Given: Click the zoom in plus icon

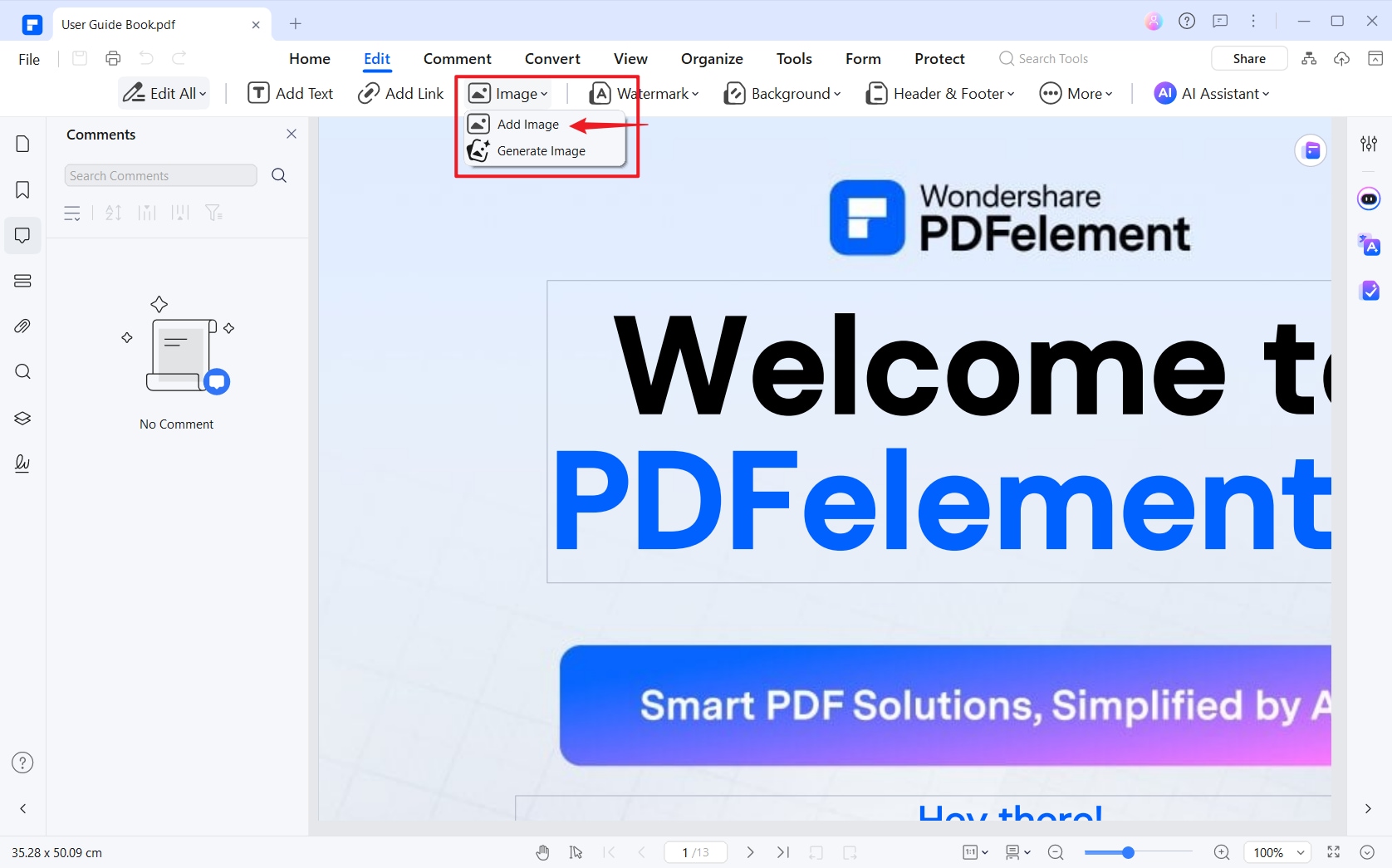Looking at the screenshot, I should pos(1222,852).
